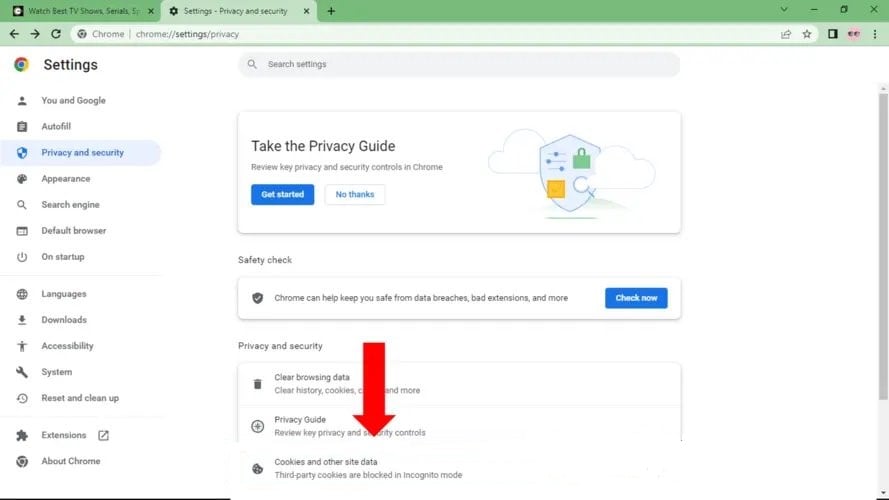Click the magnifier icon in Search settings
The height and width of the screenshot is (500, 889).
(252, 64)
